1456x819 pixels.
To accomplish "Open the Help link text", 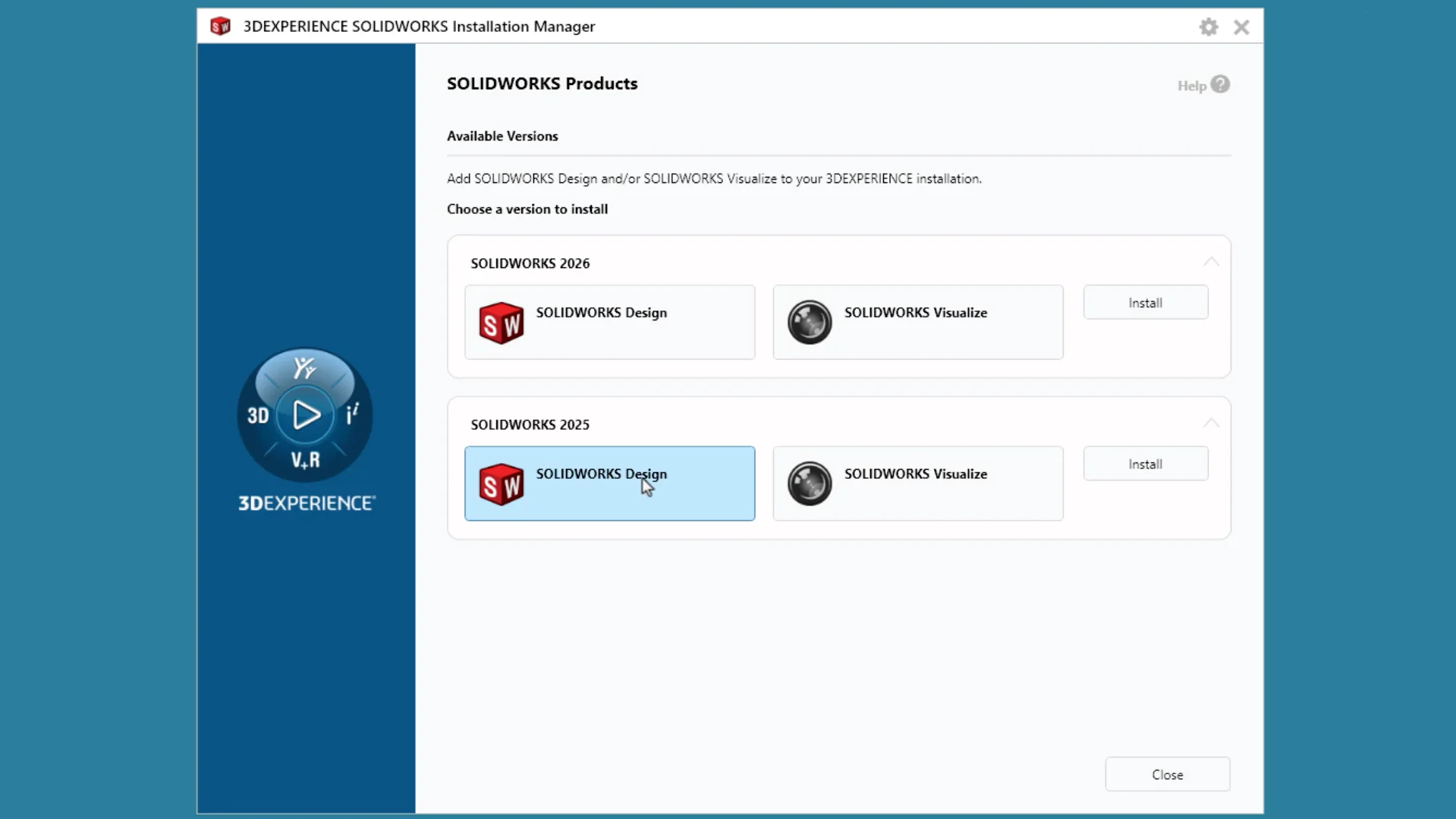I will [1191, 86].
